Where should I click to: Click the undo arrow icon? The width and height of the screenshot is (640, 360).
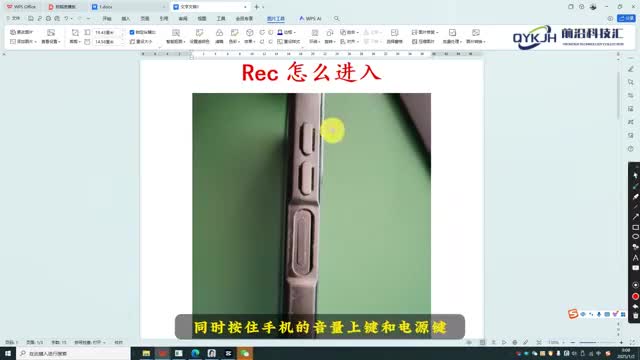66,18
